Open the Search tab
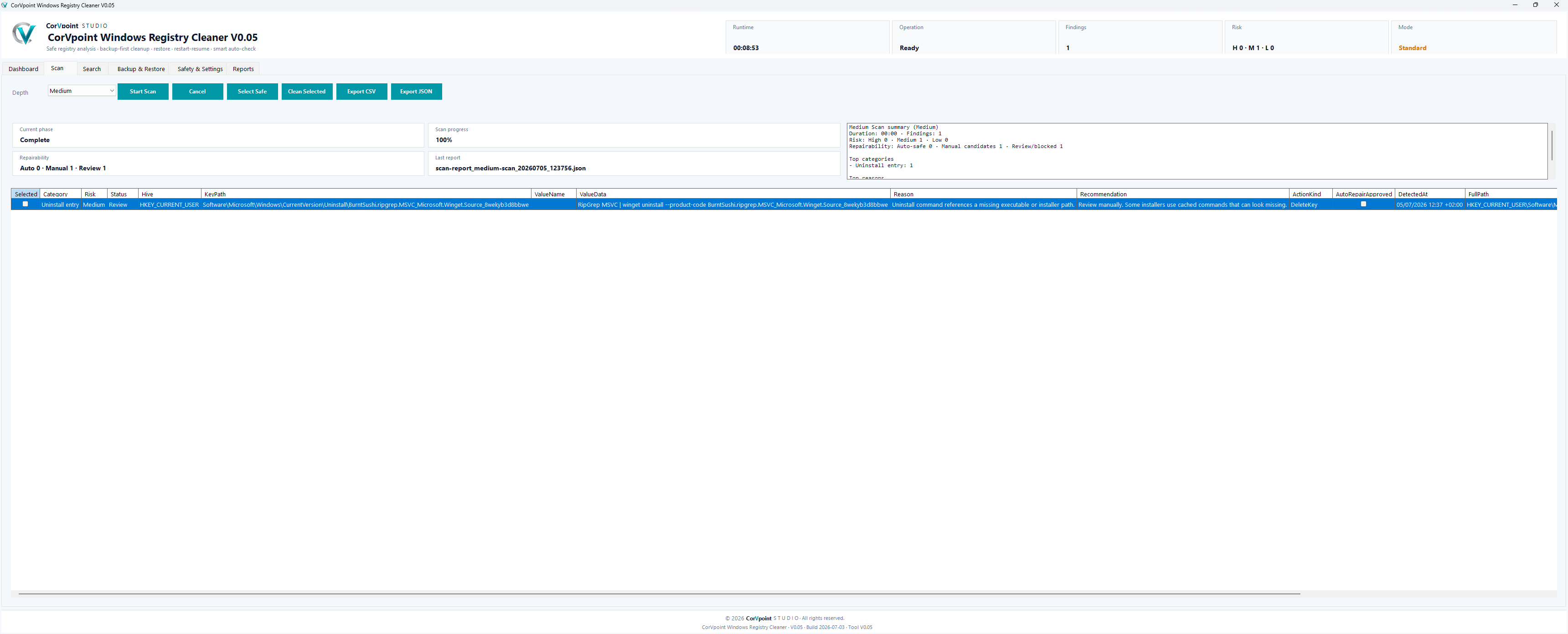 92,69
